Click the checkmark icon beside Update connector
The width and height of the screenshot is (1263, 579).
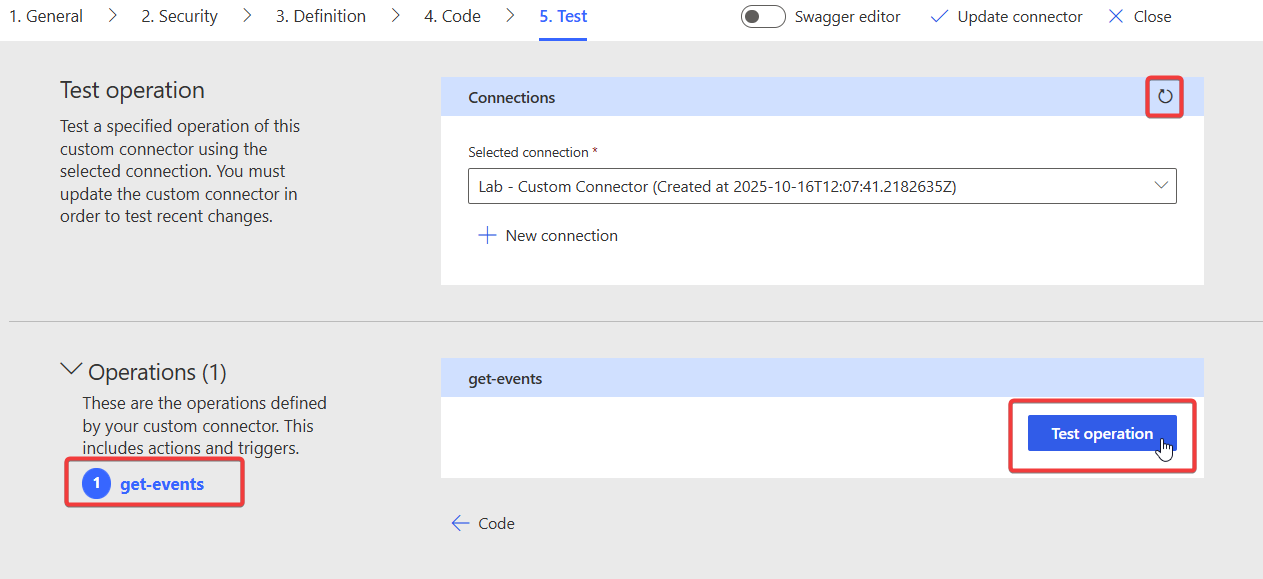click(939, 17)
